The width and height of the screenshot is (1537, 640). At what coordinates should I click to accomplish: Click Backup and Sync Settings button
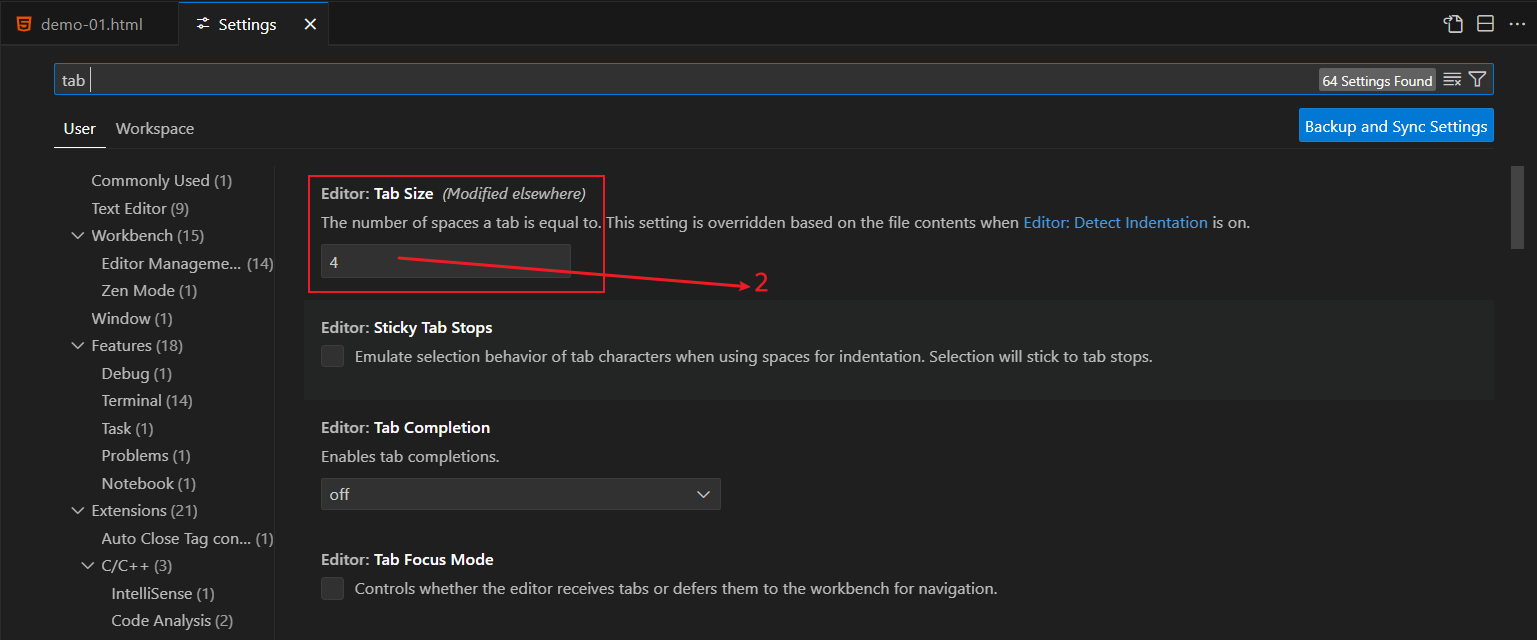[1396, 126]
